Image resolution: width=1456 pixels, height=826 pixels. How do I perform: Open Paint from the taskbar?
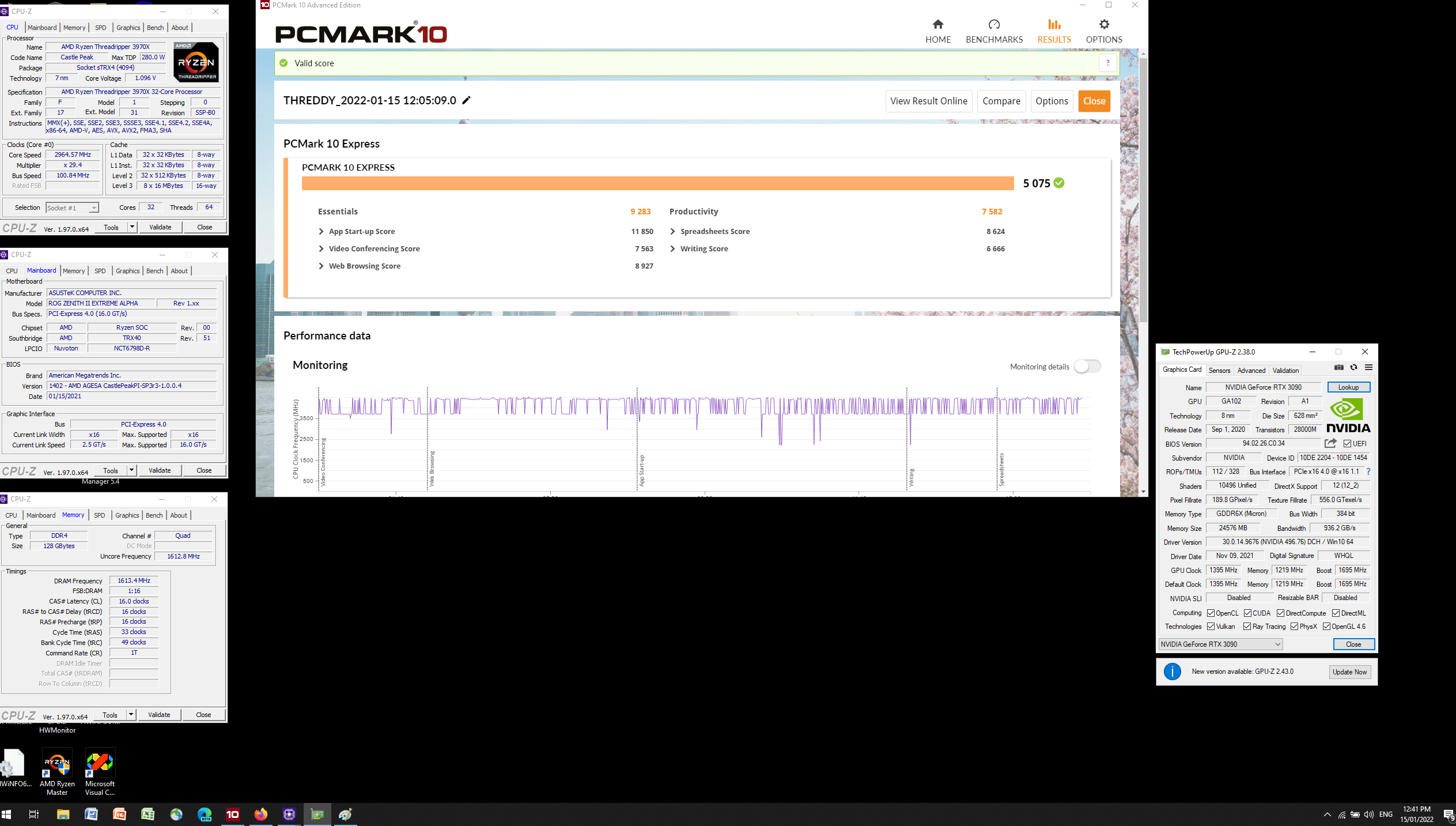click(x=346, y=814)
